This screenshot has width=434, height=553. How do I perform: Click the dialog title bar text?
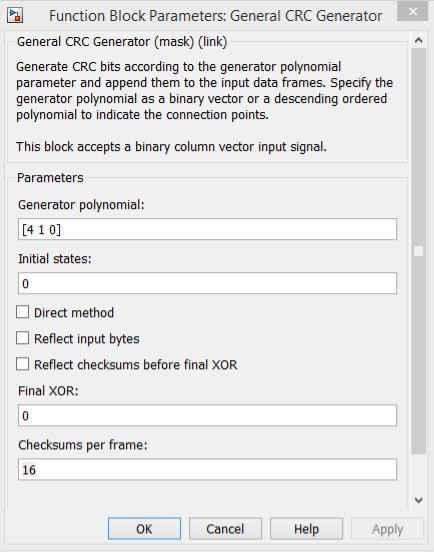(x=215, y=16)
